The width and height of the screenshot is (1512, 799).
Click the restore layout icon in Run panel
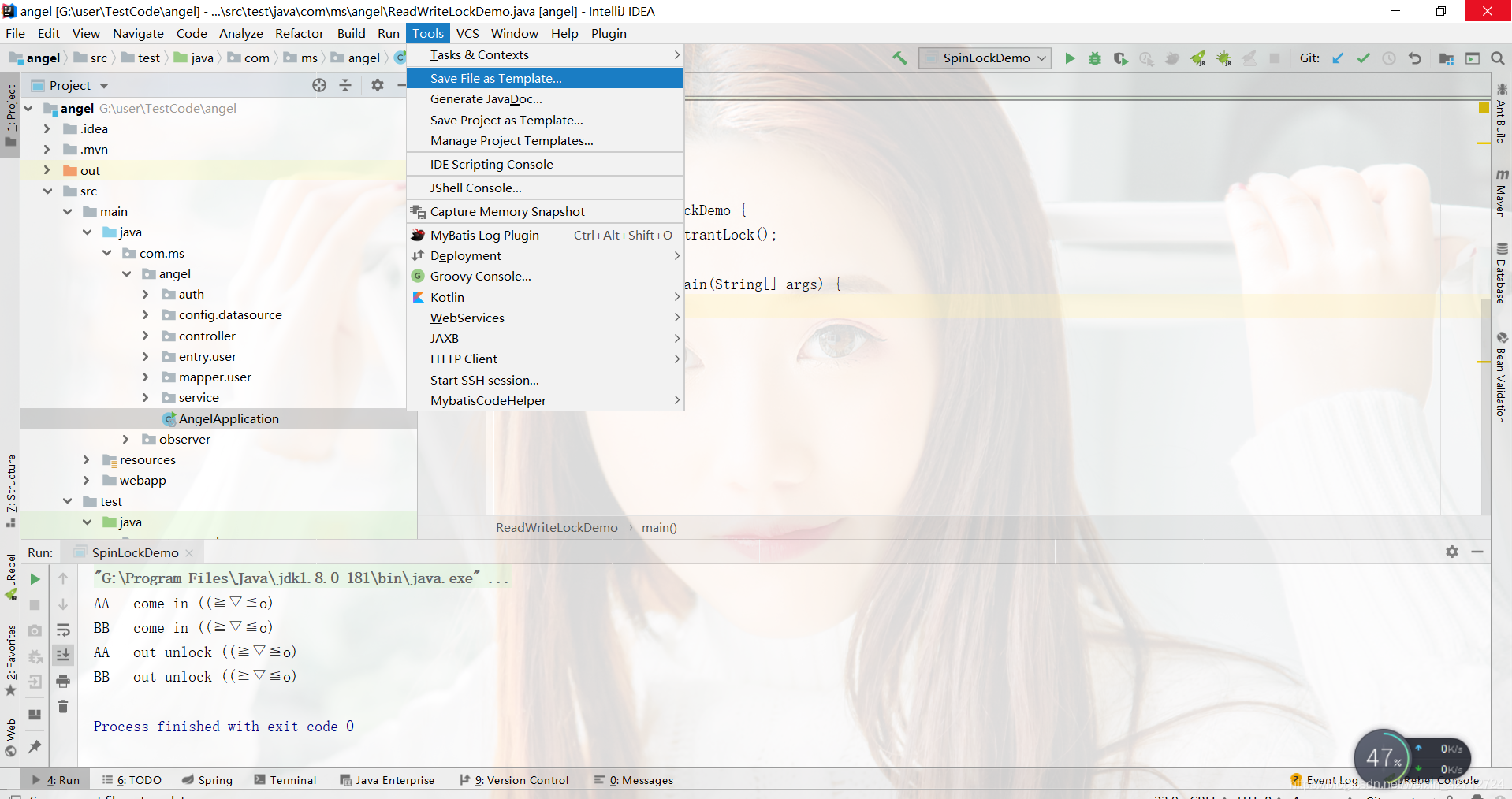35,715
